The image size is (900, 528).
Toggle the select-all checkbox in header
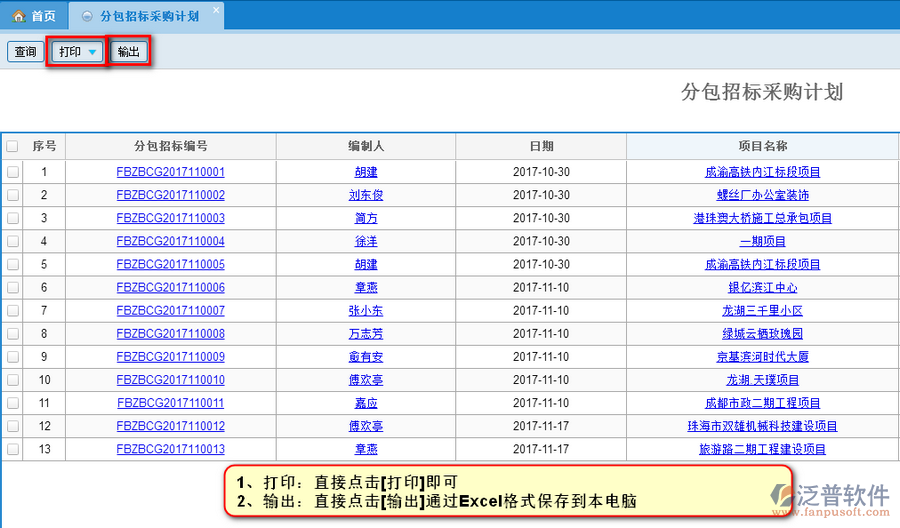tap(13, 146)
